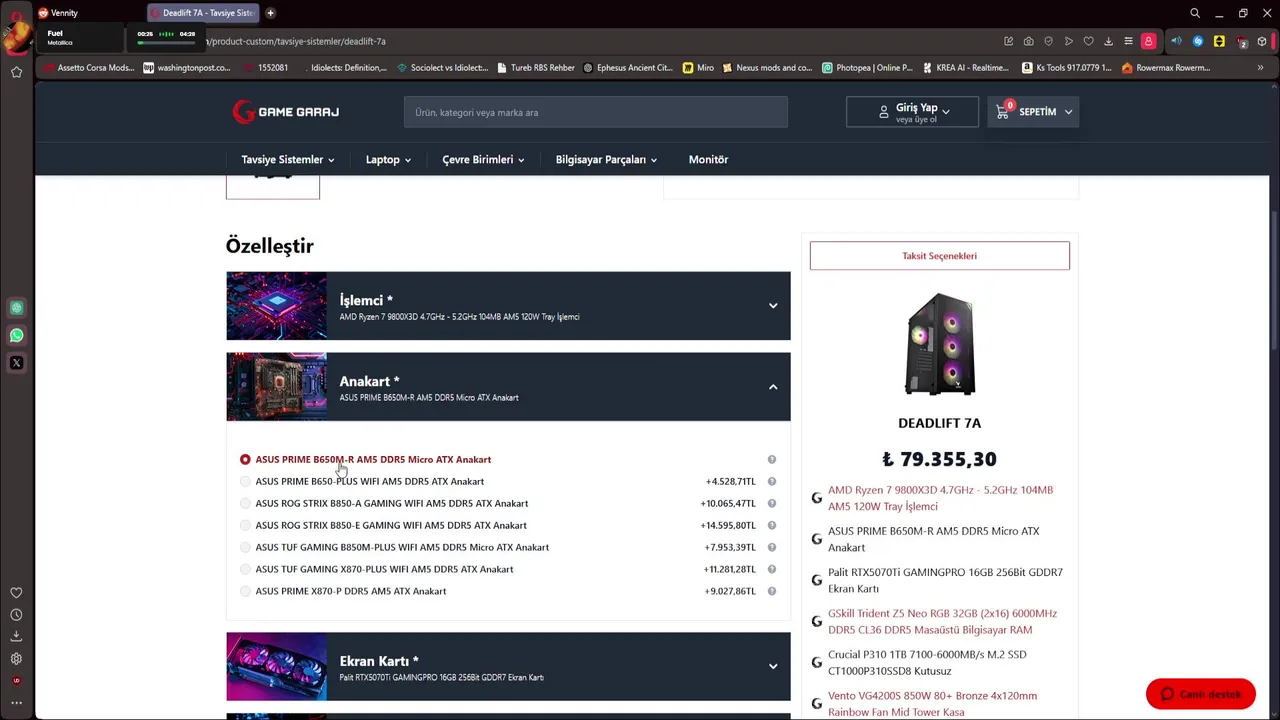
Task: Show more bookmarks with double chevron
Action: (1260, 68)
